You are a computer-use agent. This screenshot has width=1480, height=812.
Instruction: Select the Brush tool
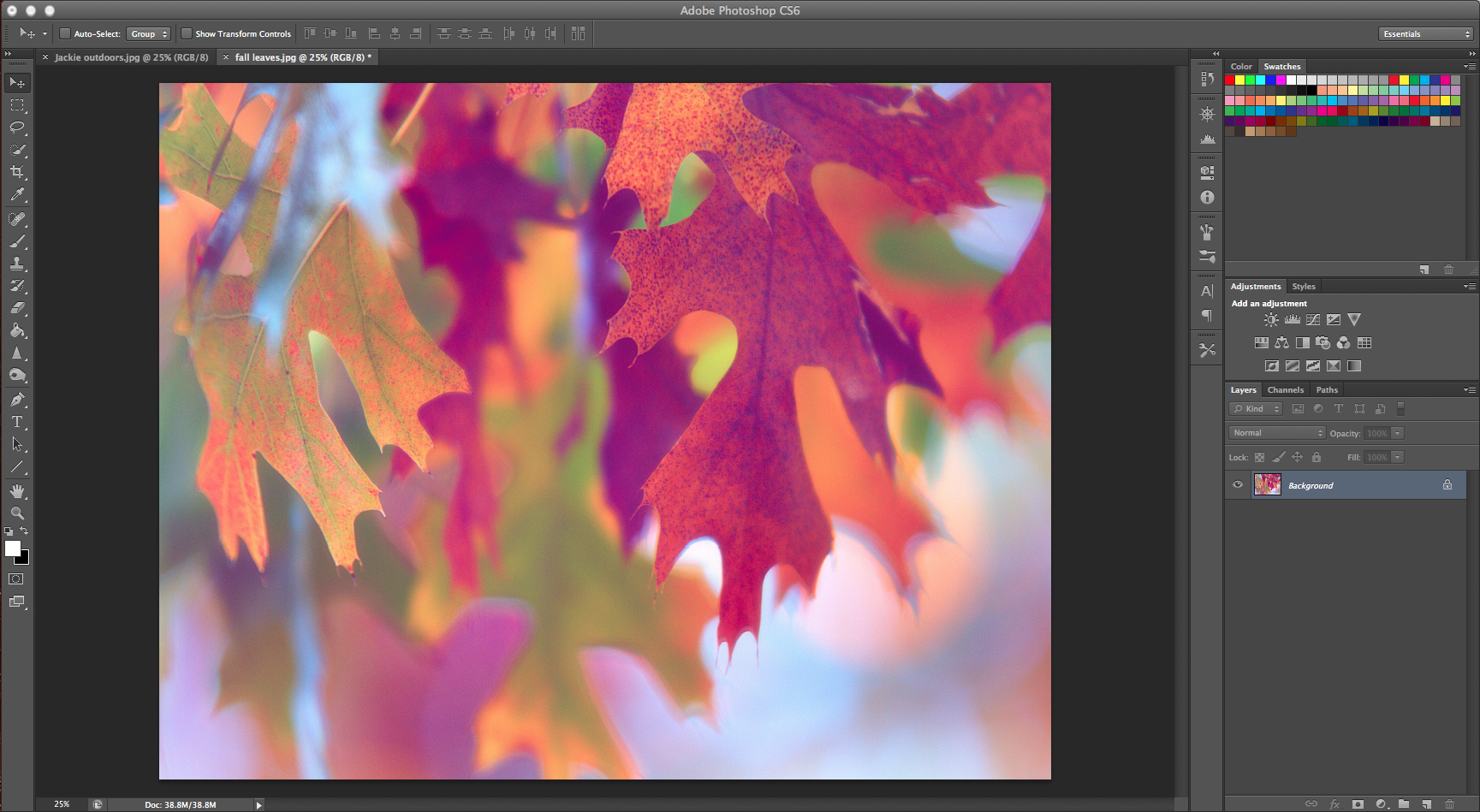pos(17,241)
